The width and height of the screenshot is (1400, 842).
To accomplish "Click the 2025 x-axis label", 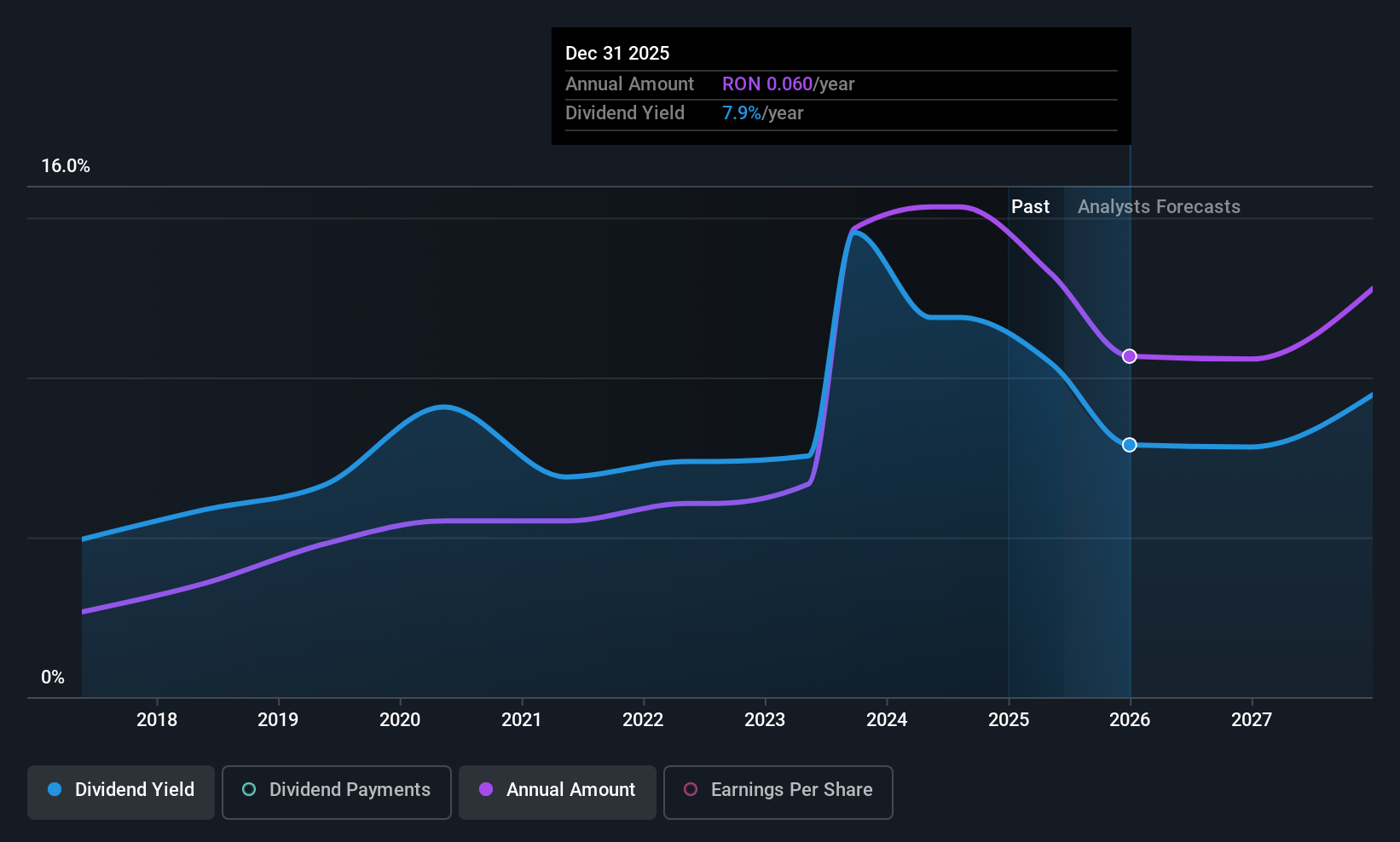I will coord(1009,719).
